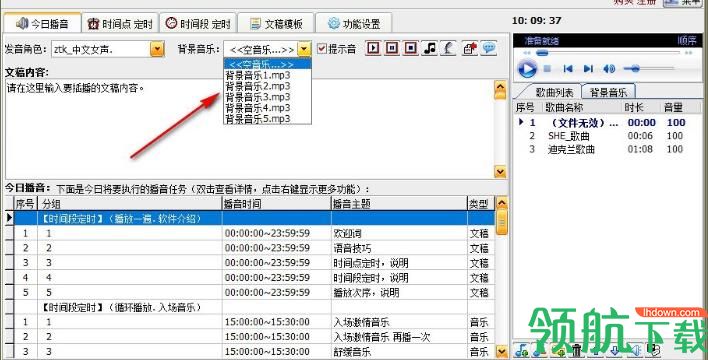
Task: Select the 入场激情音乐 再播一次 row
Action: point(255,337)
